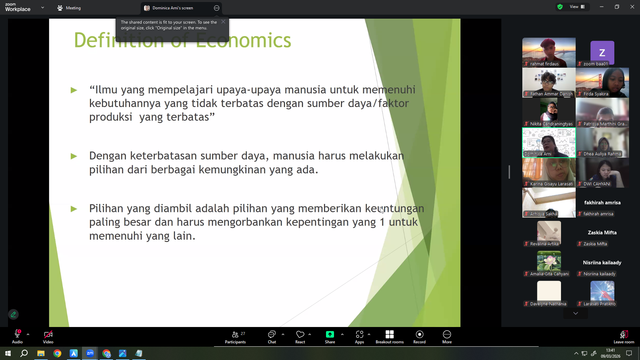
Task: Open audio options arrow next to Audio
Action: coord(28,334)
